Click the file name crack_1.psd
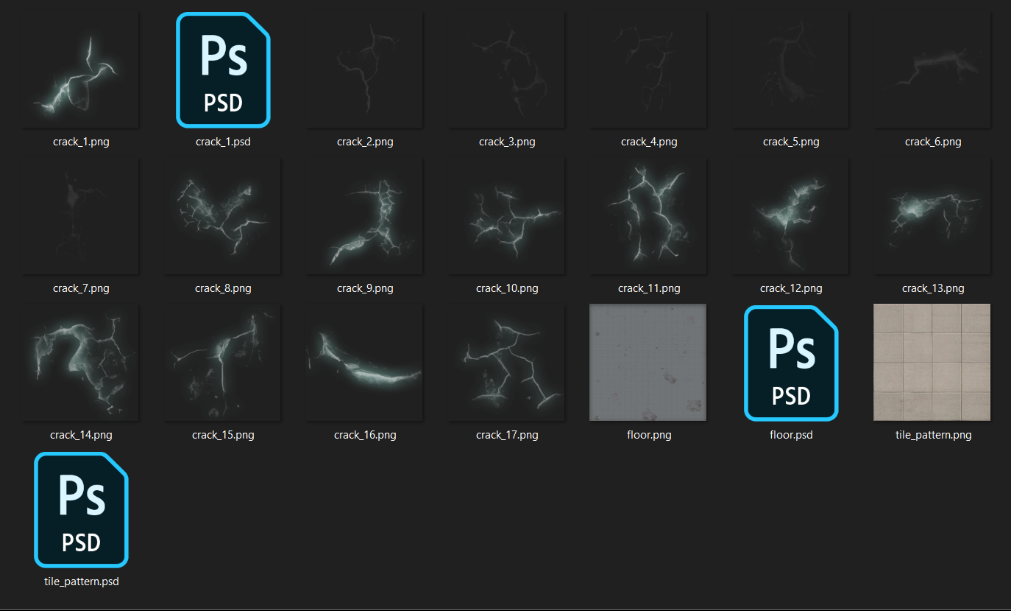The image size is (1011, 611). coord(223,142)
